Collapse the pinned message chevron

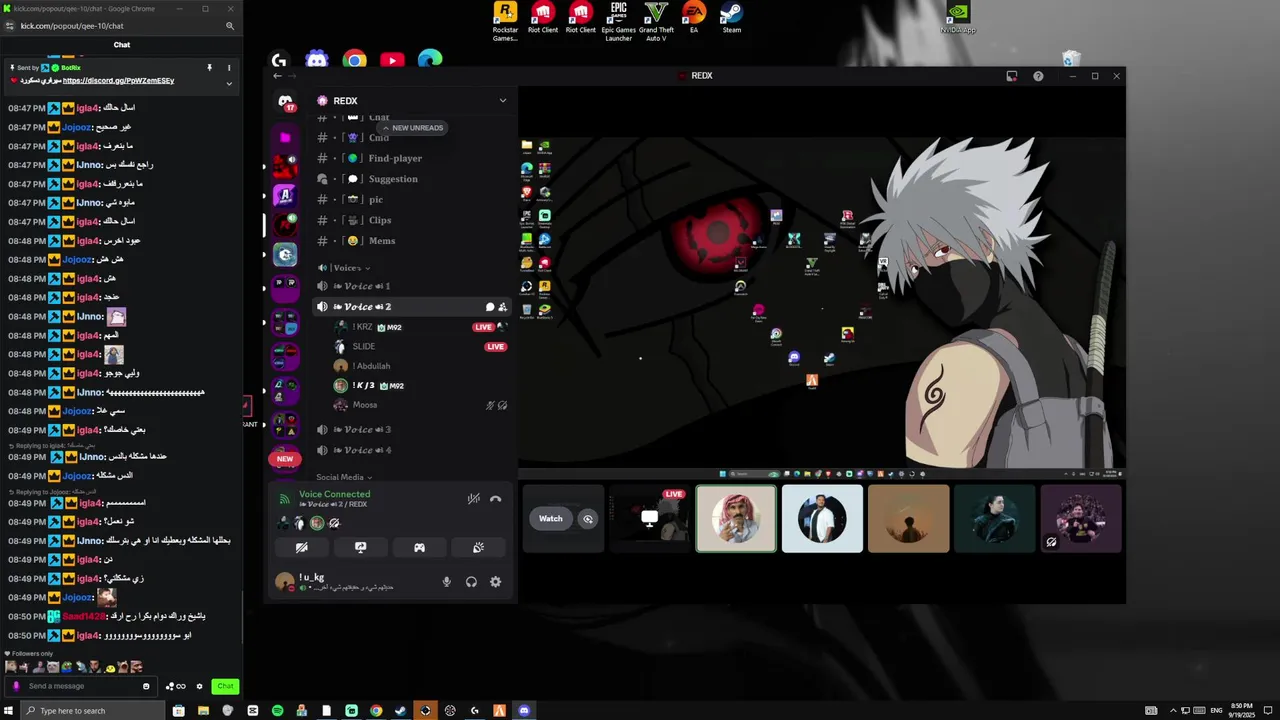pyautogui.click(x=229, y=84)
